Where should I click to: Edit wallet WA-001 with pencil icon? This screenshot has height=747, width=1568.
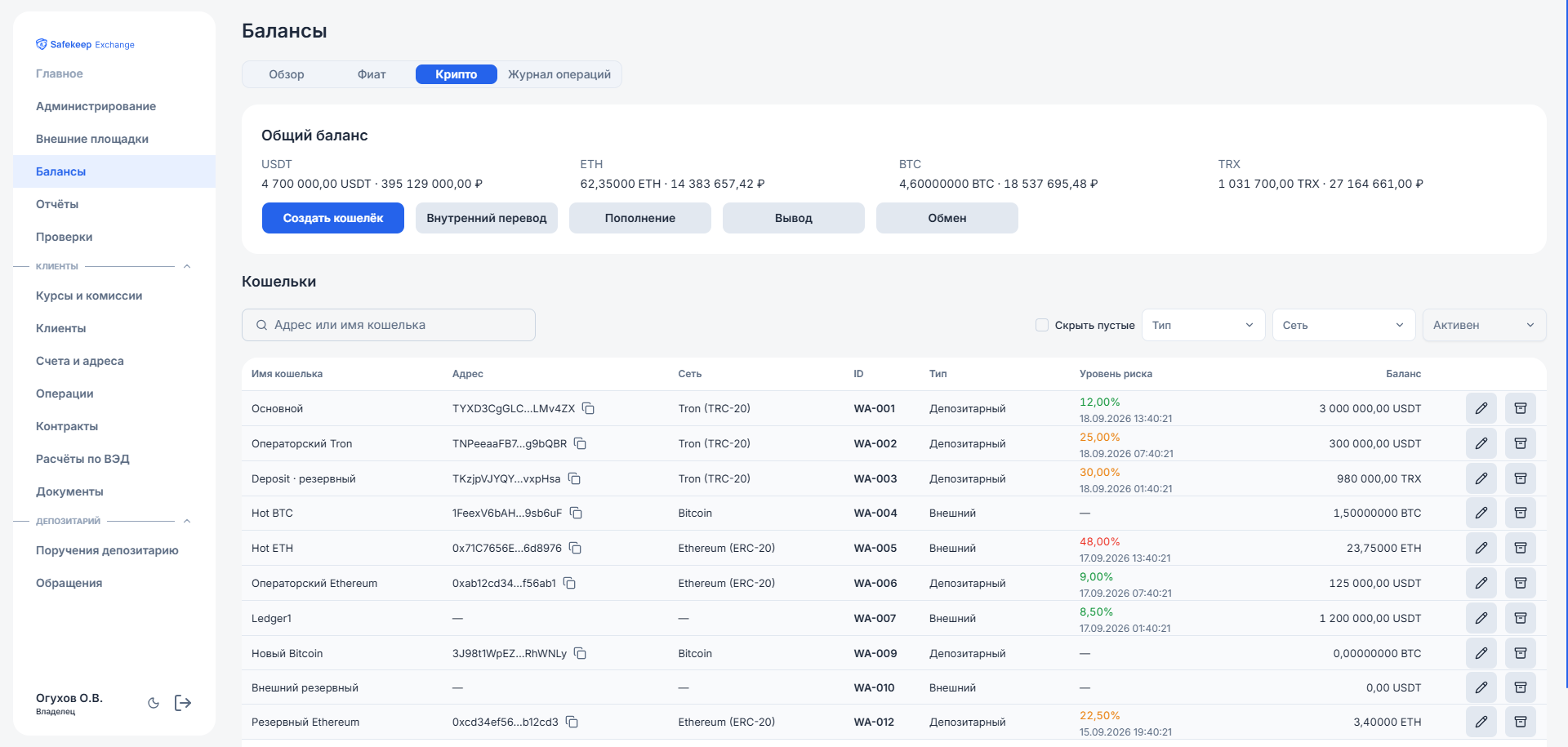tap(1481, 408)
